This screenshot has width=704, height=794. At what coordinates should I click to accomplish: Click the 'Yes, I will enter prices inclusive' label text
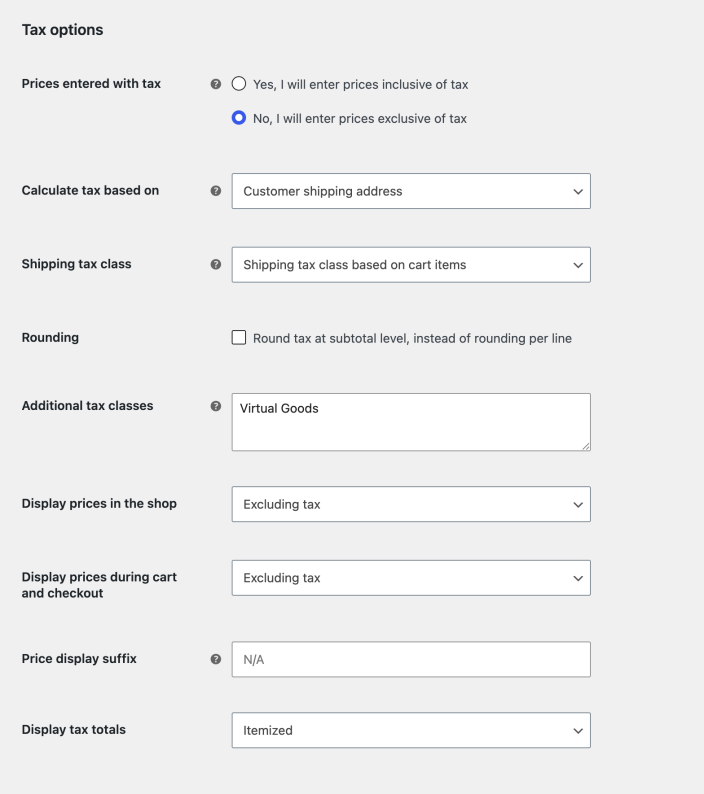(361, 85)
